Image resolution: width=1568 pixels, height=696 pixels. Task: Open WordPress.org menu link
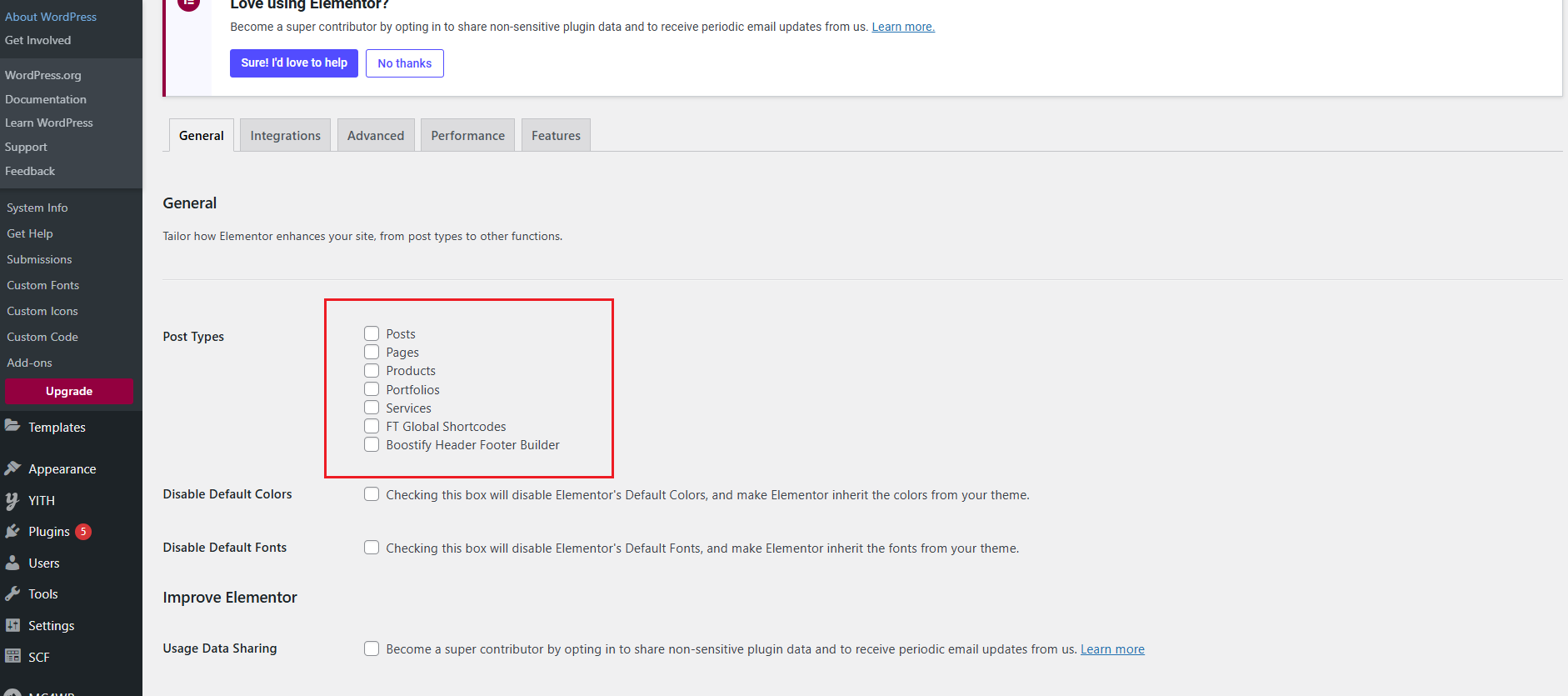[43, 75]
